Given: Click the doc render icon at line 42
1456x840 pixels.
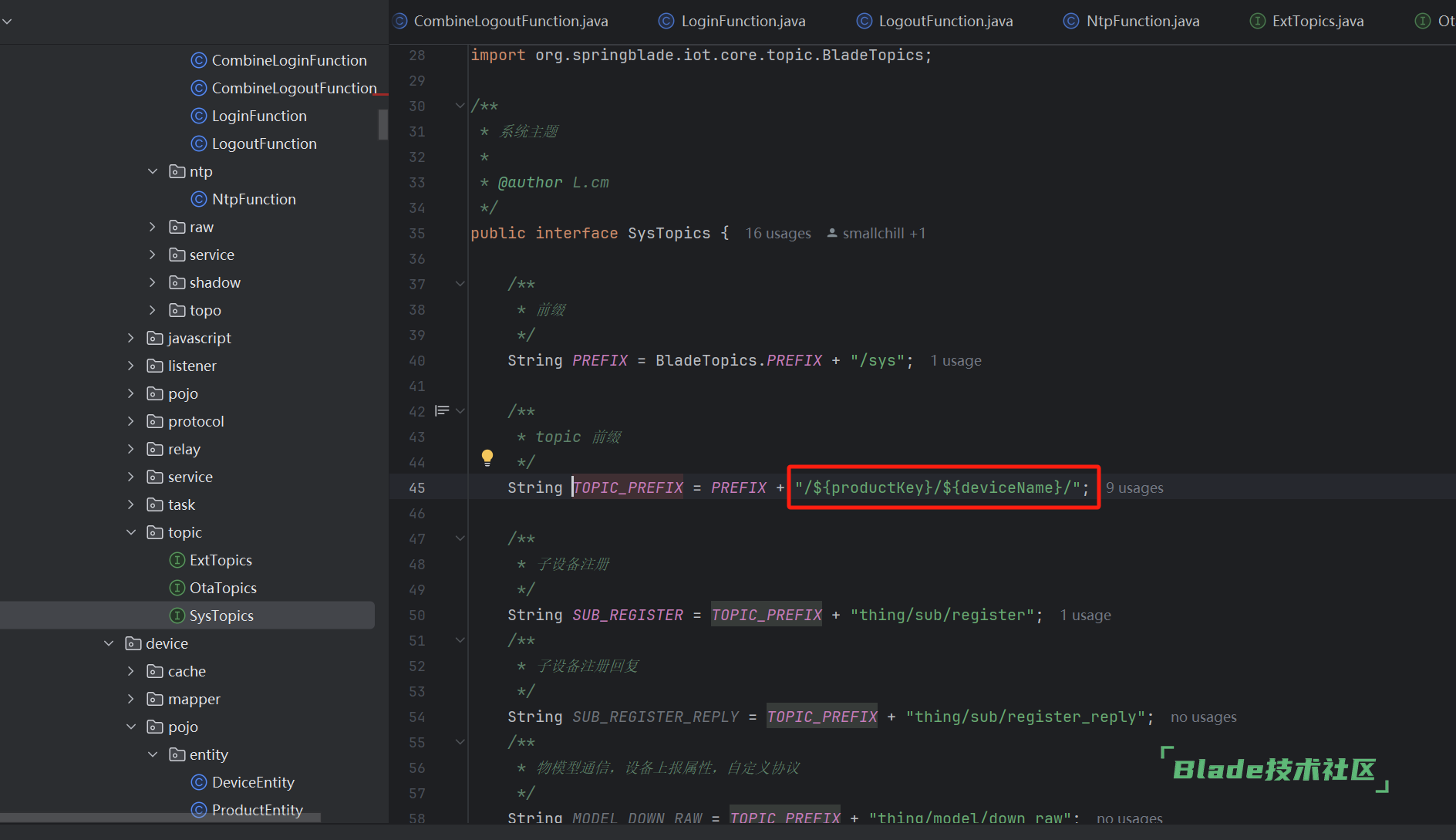Looking at the screenshot, I should (442, 411).
